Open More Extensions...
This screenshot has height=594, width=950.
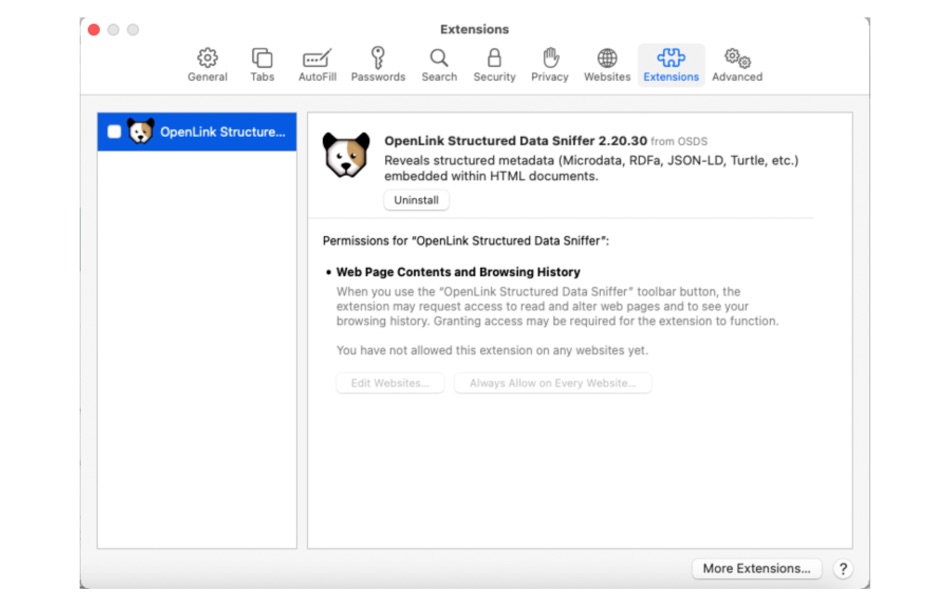[x=756, y=569]
